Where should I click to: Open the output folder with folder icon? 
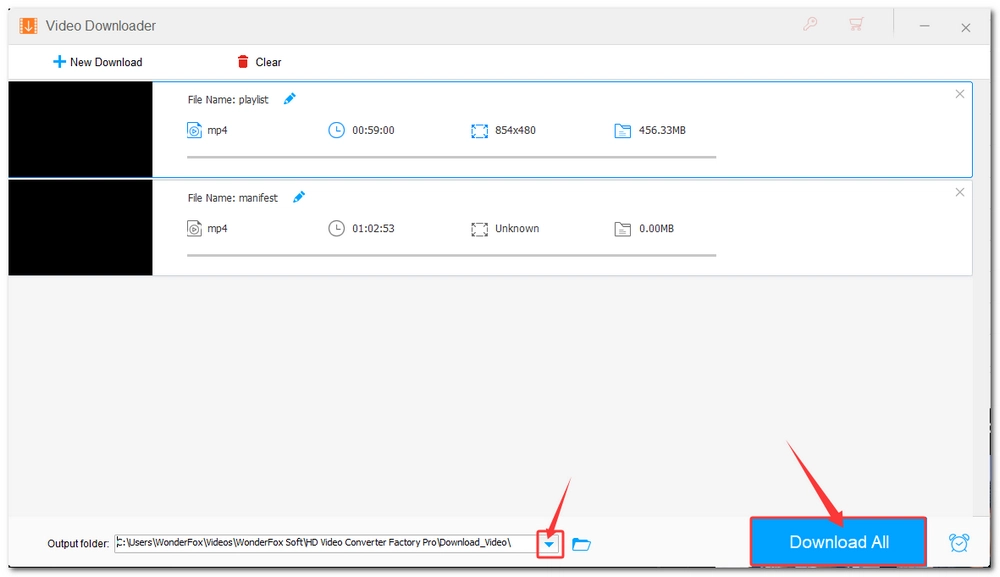tap(581, 544)
